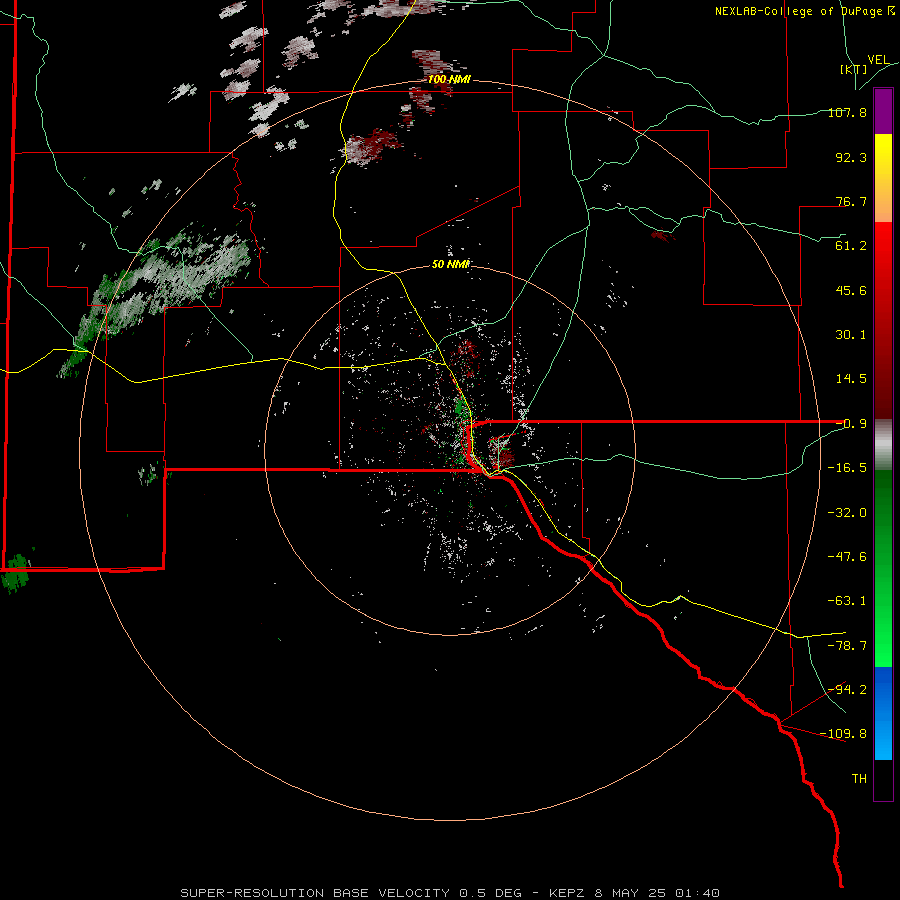The width and height of the screenshot is (900, 900).
Task: Click the [KT] units label
Action: click(853, 69)
